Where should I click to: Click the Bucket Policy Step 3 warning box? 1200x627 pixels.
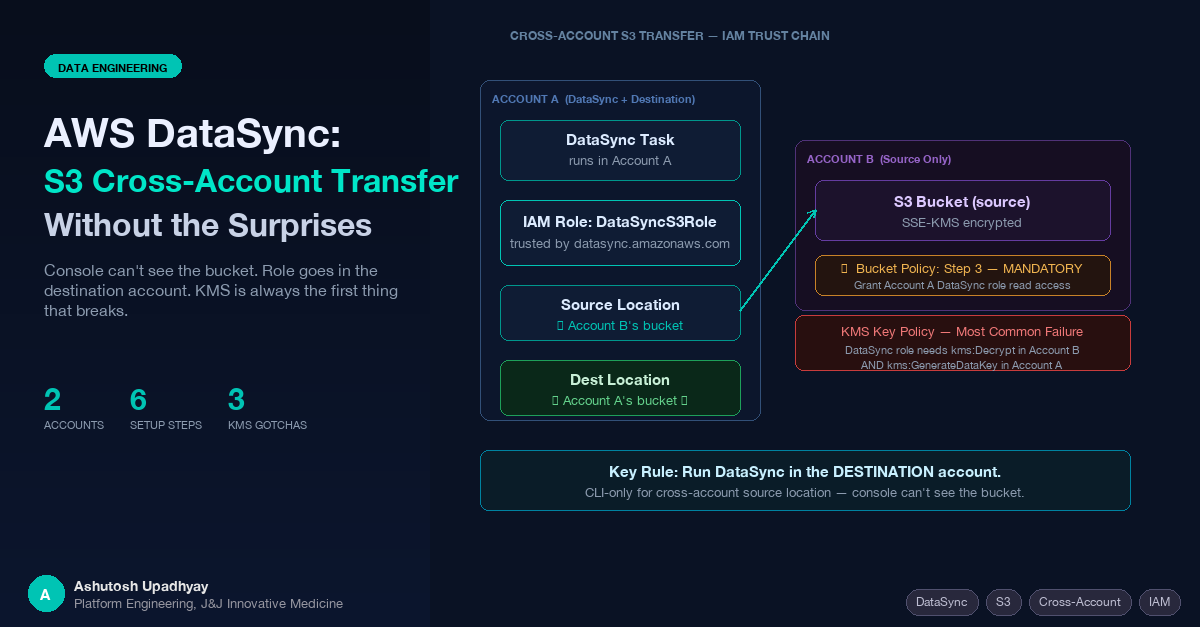[x=962, y=276]
